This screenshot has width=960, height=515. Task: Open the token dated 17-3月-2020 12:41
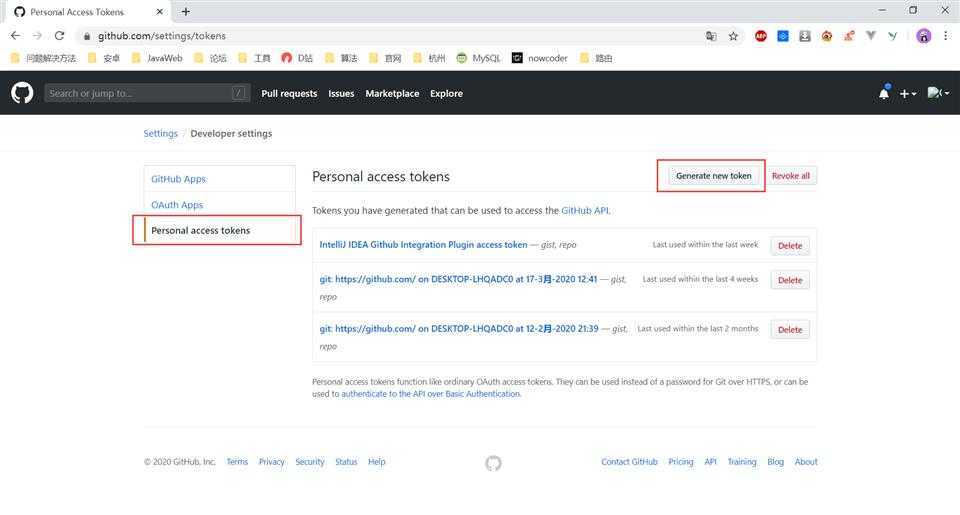458,279
